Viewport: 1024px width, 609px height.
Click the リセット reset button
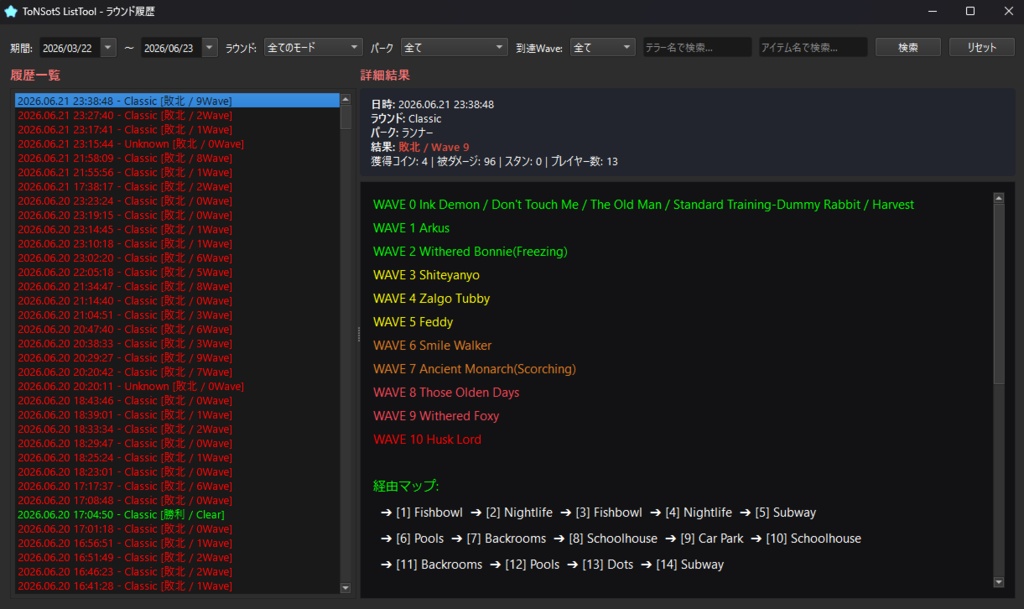pos(982,47)
